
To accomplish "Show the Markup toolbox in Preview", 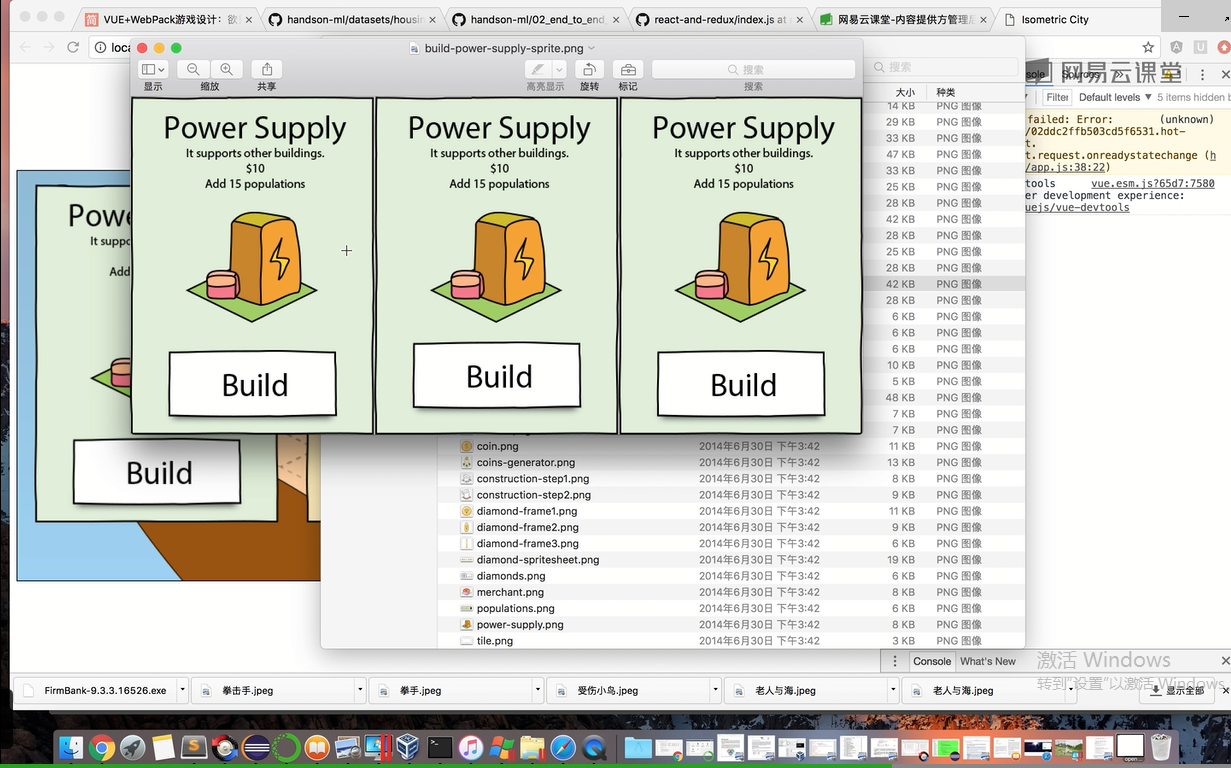I will [628, 69].
